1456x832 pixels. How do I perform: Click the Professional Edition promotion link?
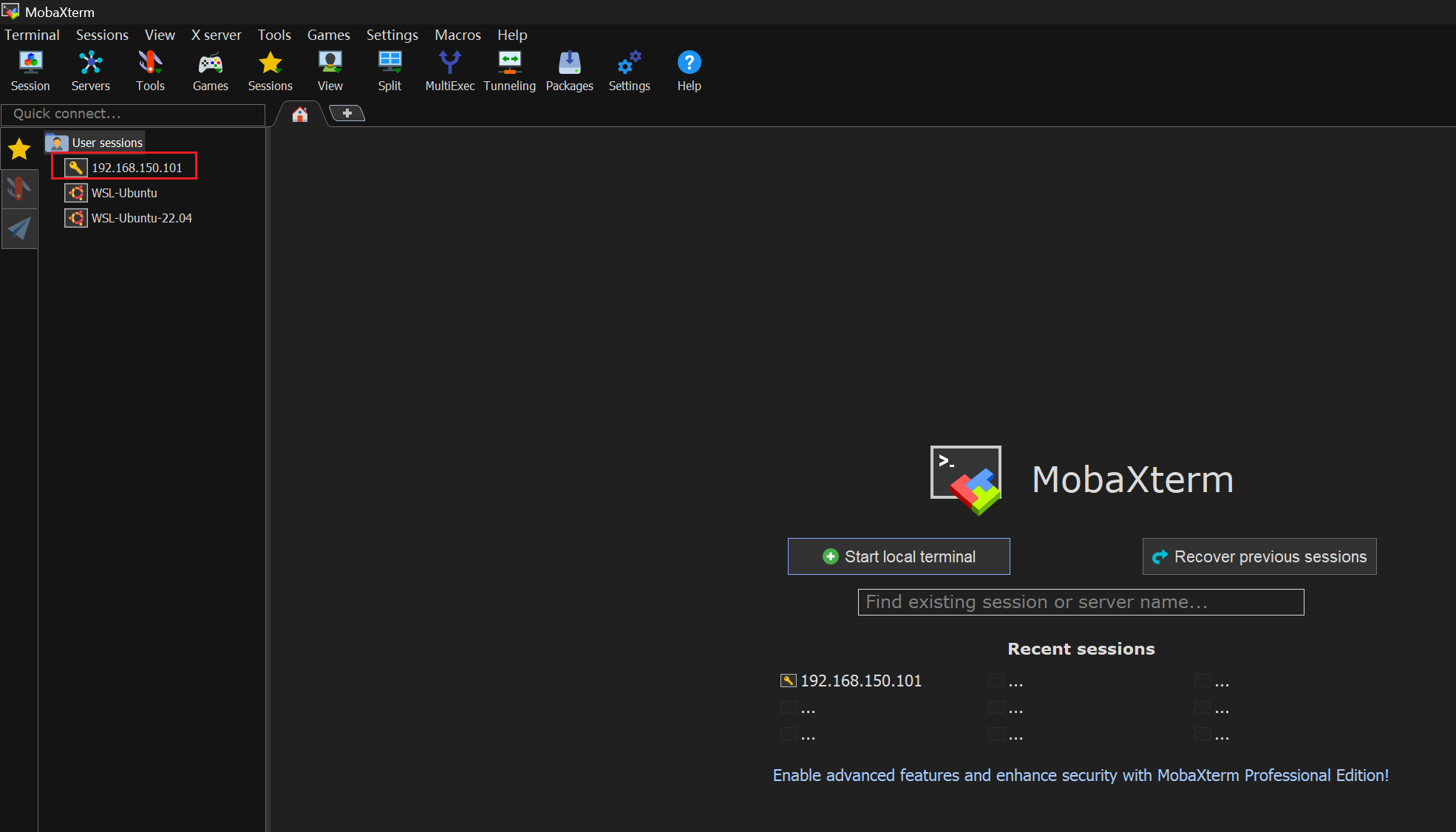(1081, 775)
